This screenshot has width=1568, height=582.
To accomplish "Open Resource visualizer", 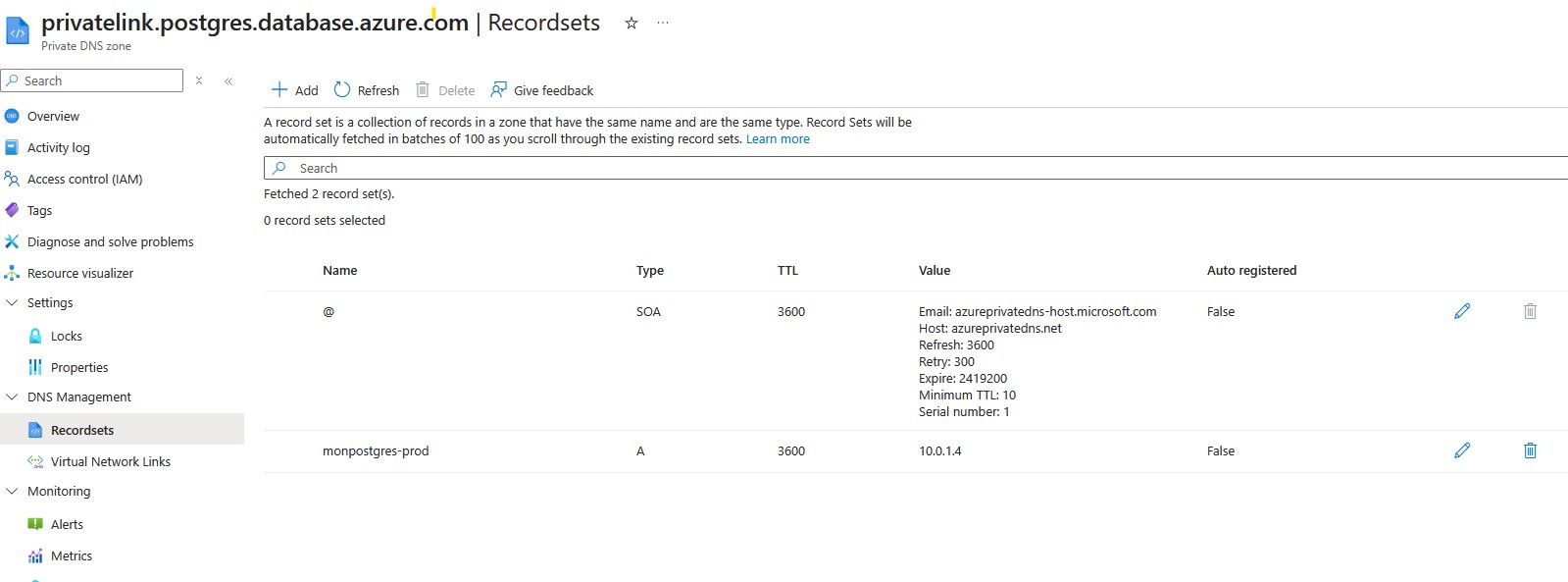I will click(80, 273).
